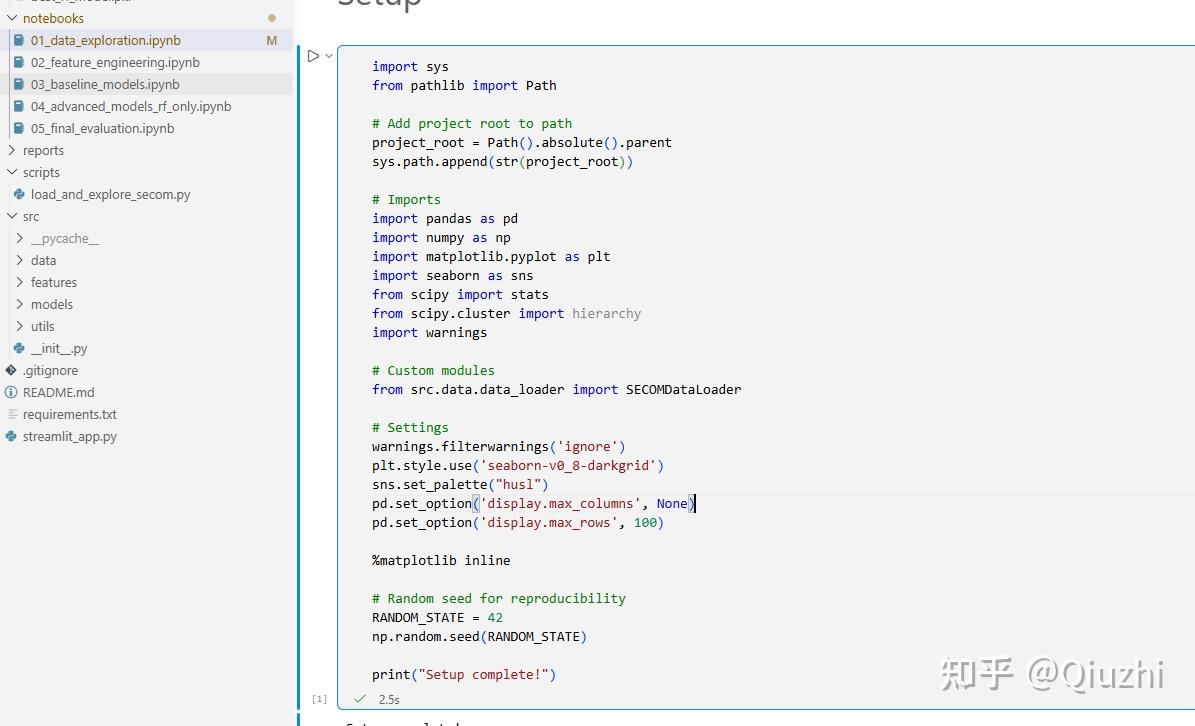Viewport: 1195px width, 726px height.
Task: Click the Python icon beside streamlit_app.py
Action: [11, 437]
